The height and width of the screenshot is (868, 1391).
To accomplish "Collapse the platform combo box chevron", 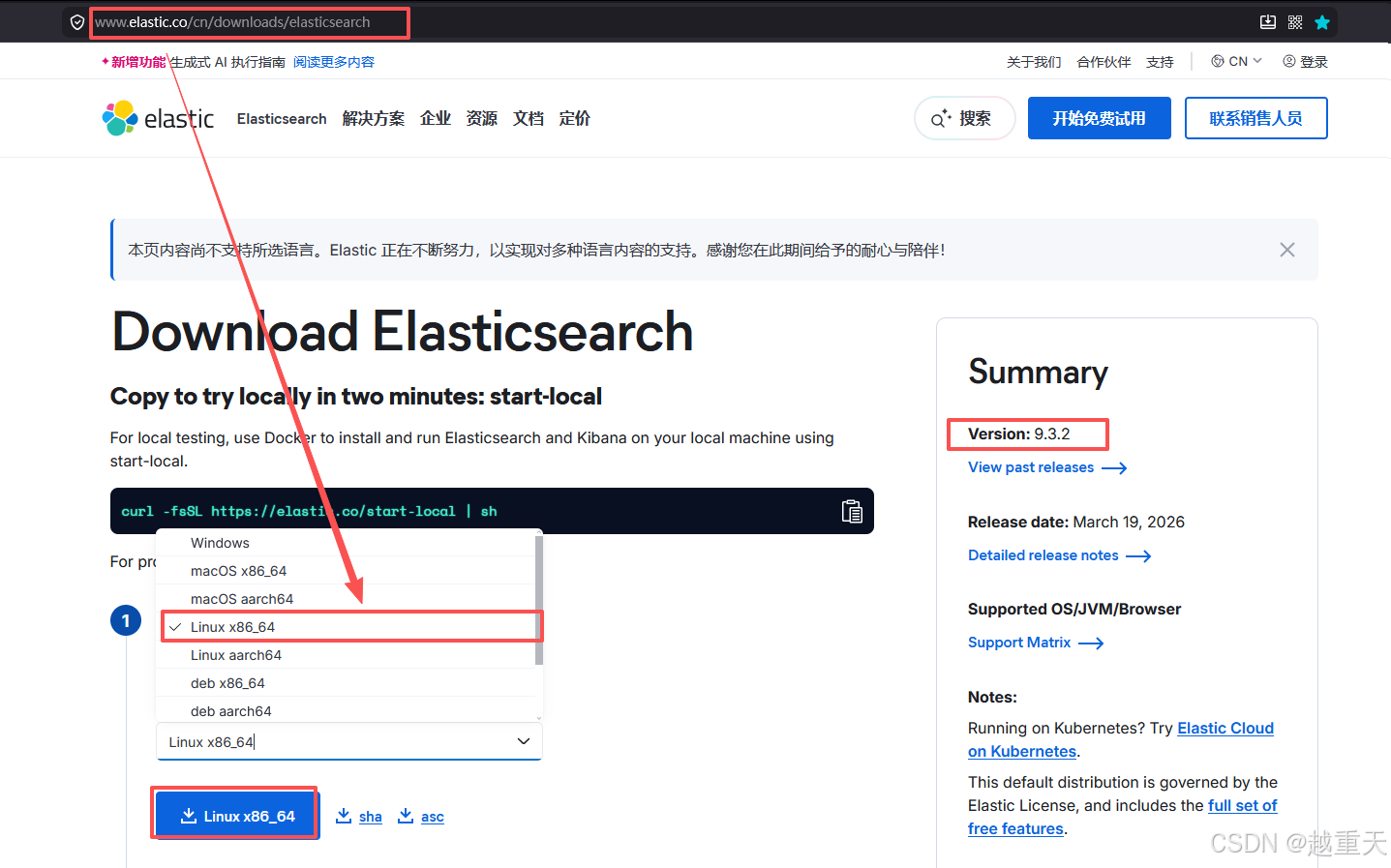I will click(x=524, y=741).
